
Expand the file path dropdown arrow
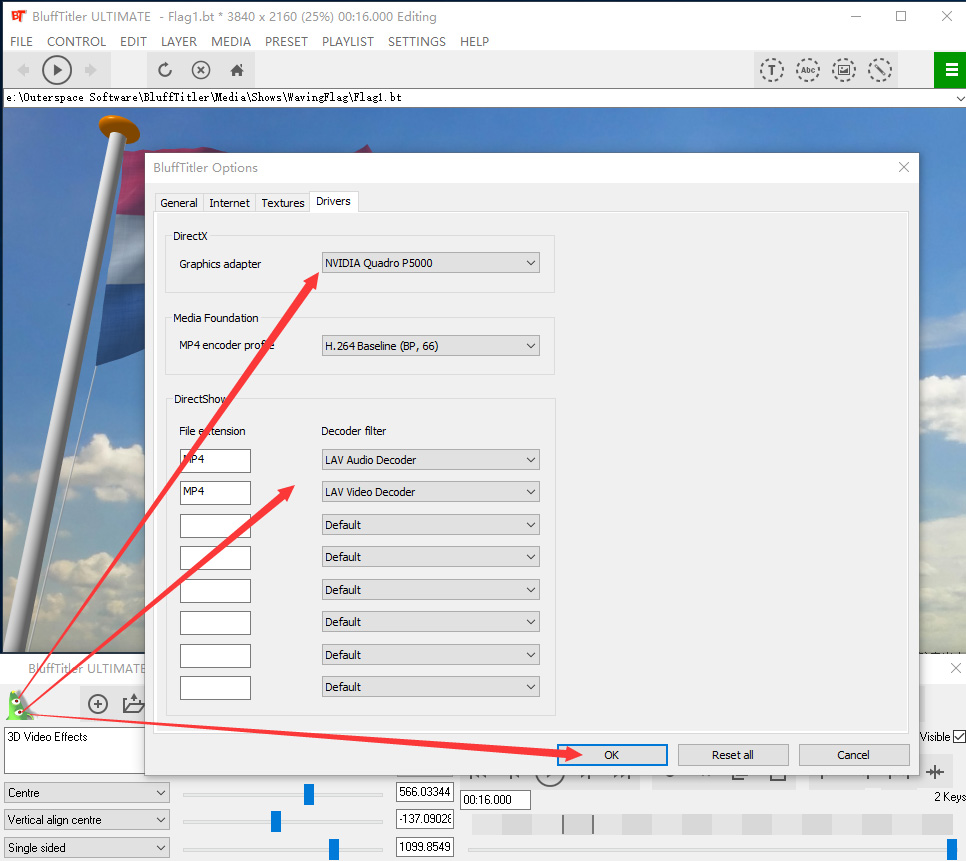[960, 98]
